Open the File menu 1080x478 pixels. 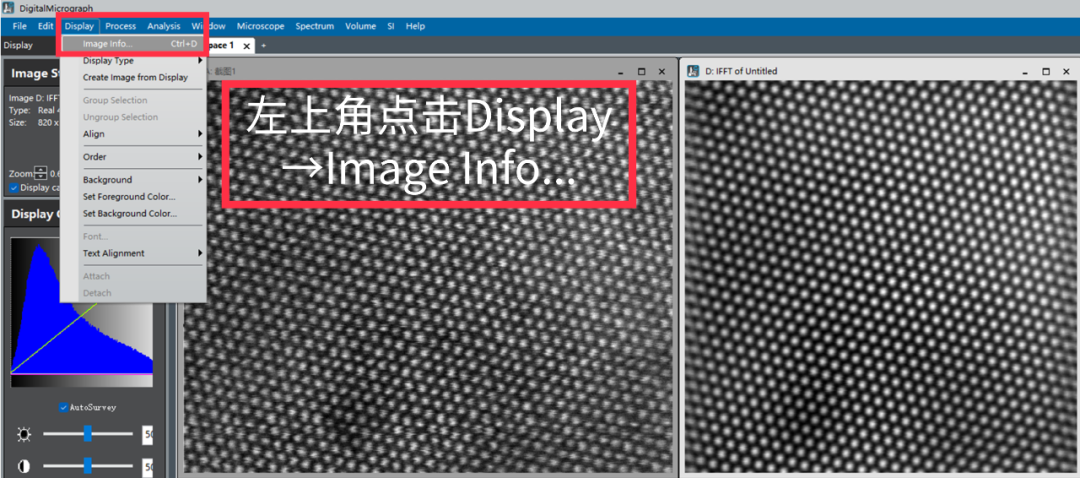[x=19, y=26]
